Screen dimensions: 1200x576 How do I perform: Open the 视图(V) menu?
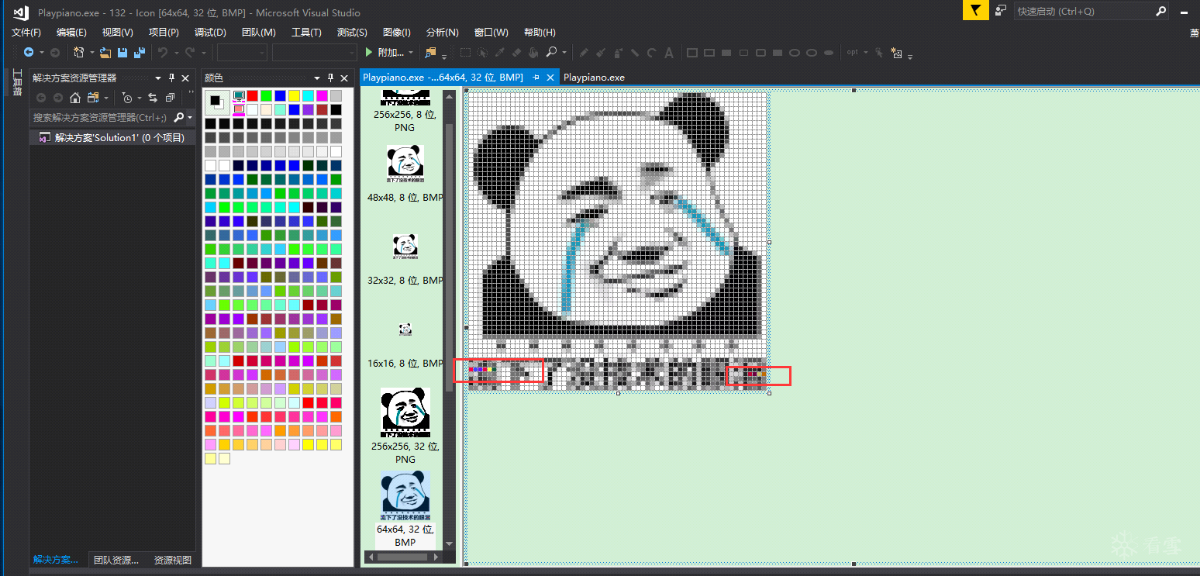pos(117,32)
